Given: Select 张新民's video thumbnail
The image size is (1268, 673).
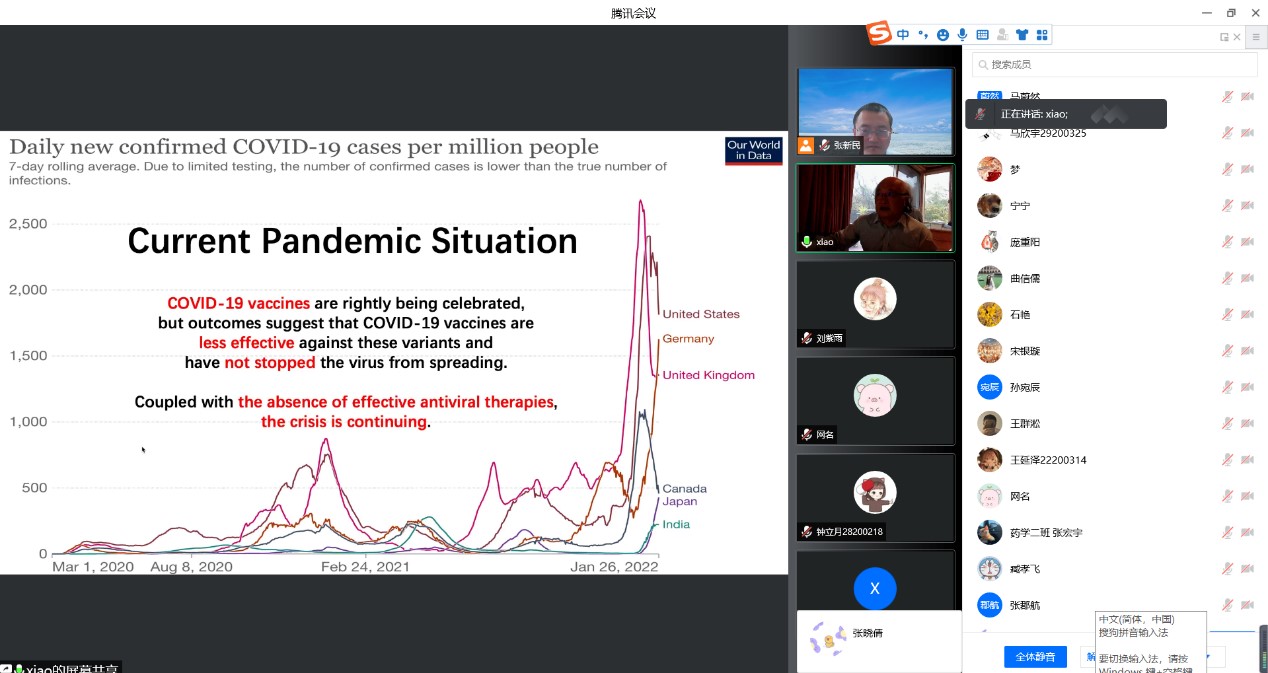Looking at the screenshot, I should 875,111.
